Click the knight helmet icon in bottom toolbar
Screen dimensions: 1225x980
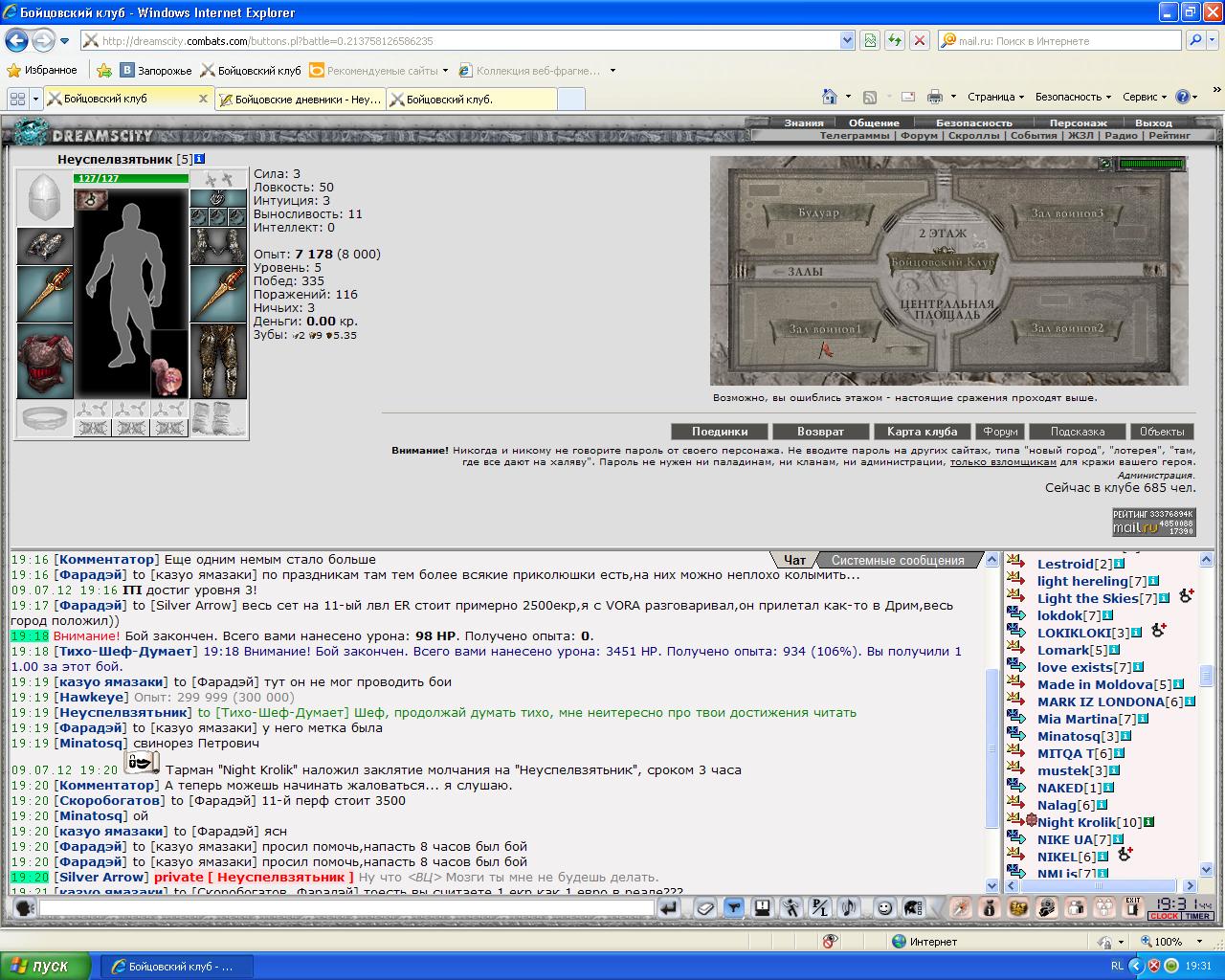pos(1047,907)
